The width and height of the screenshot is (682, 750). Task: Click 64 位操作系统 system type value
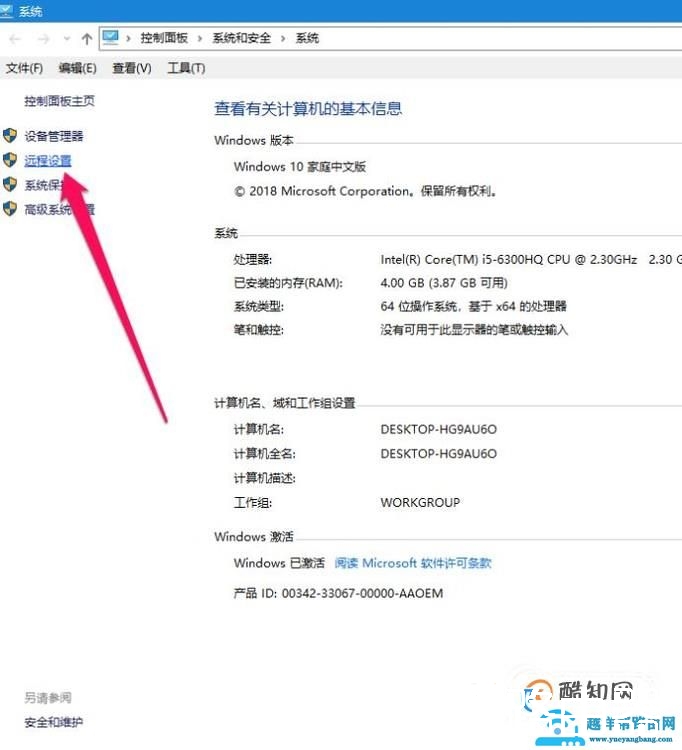pyautogui.click(x=473, y=306)
